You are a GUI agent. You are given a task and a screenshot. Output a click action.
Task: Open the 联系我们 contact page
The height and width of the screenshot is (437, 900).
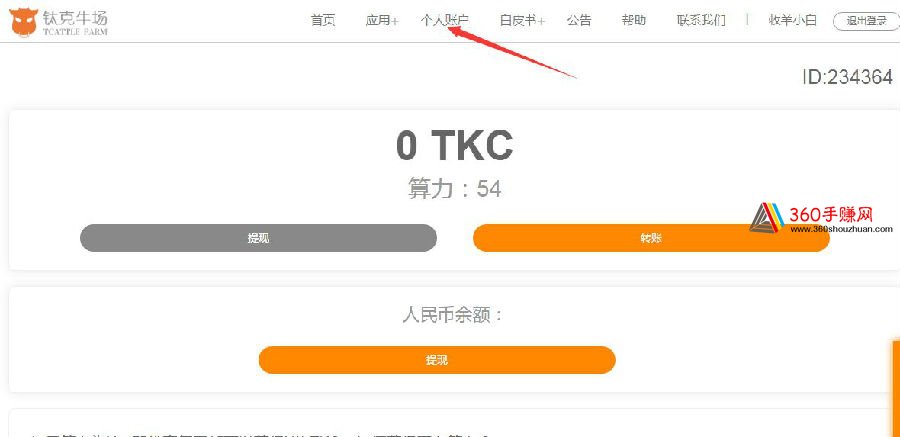coord(701,21)
